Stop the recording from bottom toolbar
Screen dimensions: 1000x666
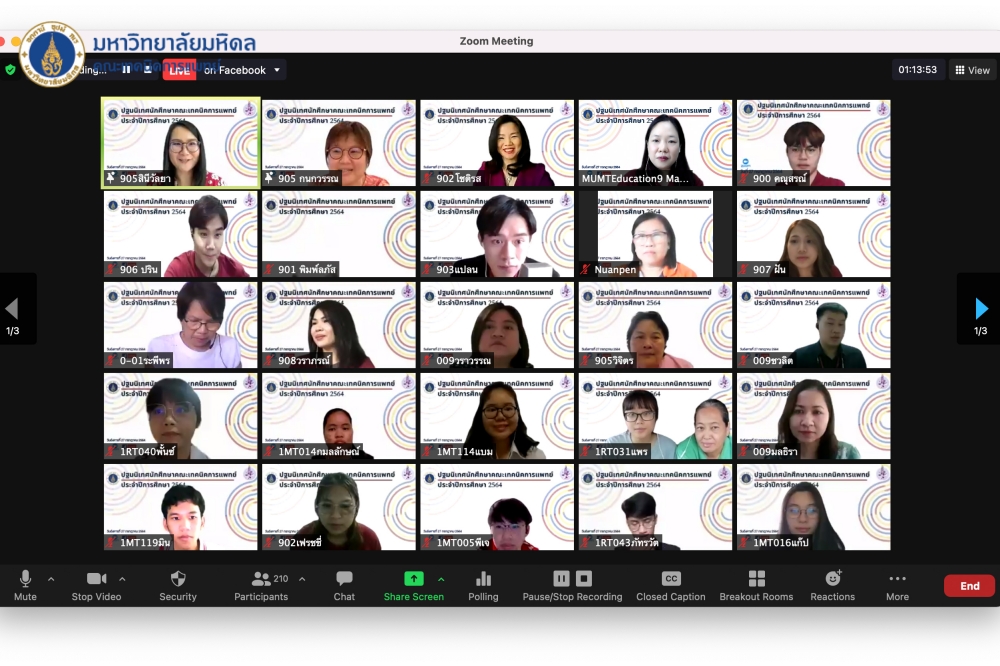coord(584,579)
